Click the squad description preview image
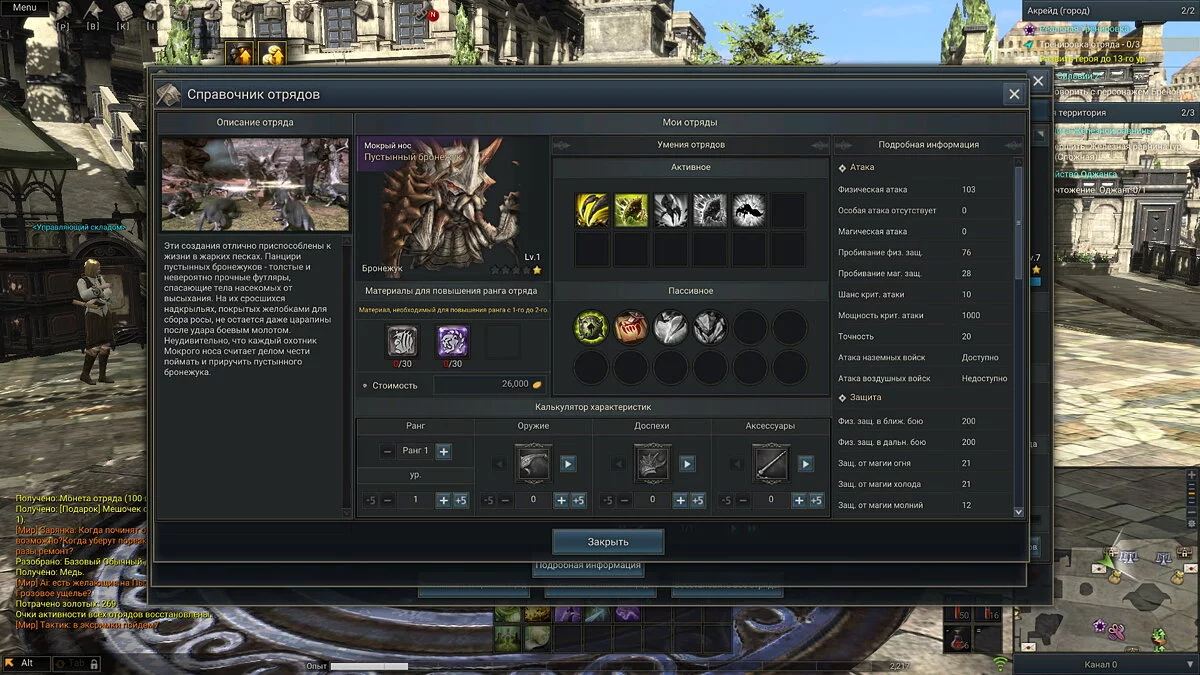 [x=256, y=185]
